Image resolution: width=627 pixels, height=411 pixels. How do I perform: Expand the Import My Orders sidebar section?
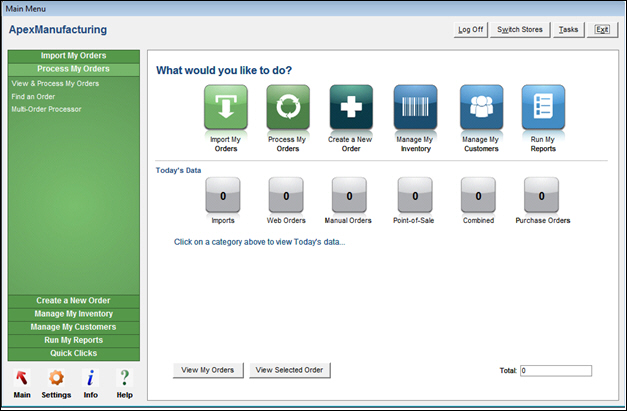coord(74,56)
